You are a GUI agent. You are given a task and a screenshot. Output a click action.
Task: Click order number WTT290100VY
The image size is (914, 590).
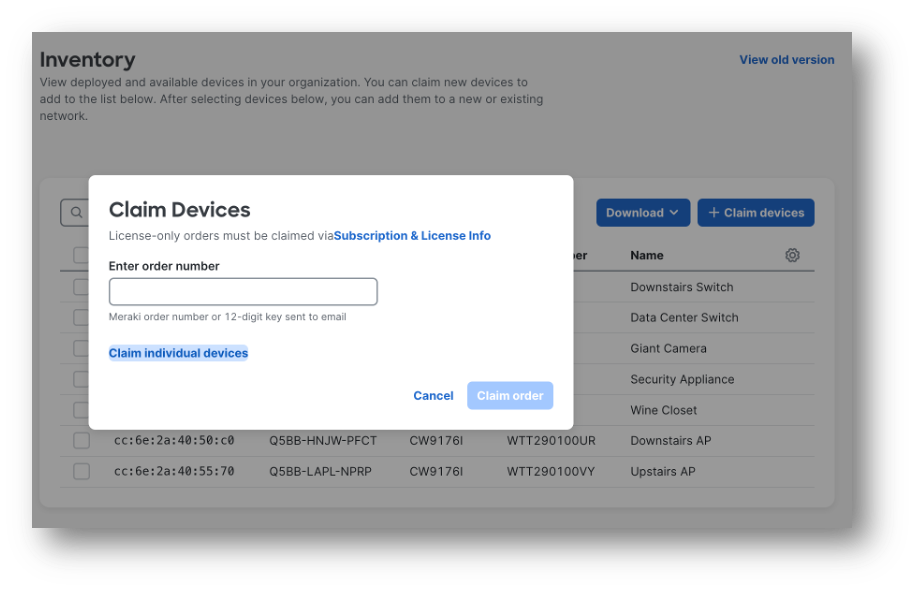click(550, 471)
